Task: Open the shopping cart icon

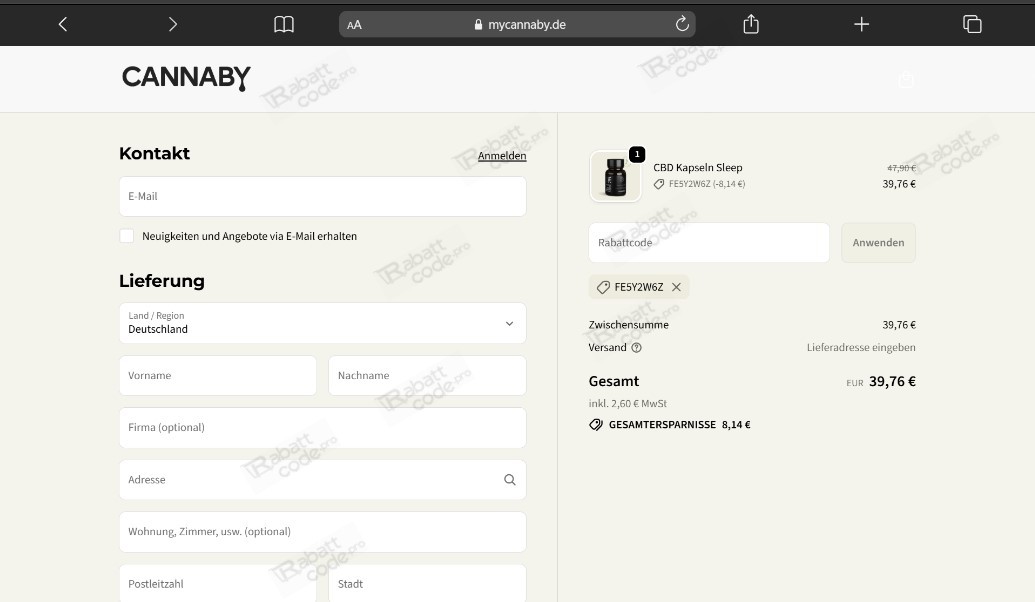Action: (x=906, y=79)
